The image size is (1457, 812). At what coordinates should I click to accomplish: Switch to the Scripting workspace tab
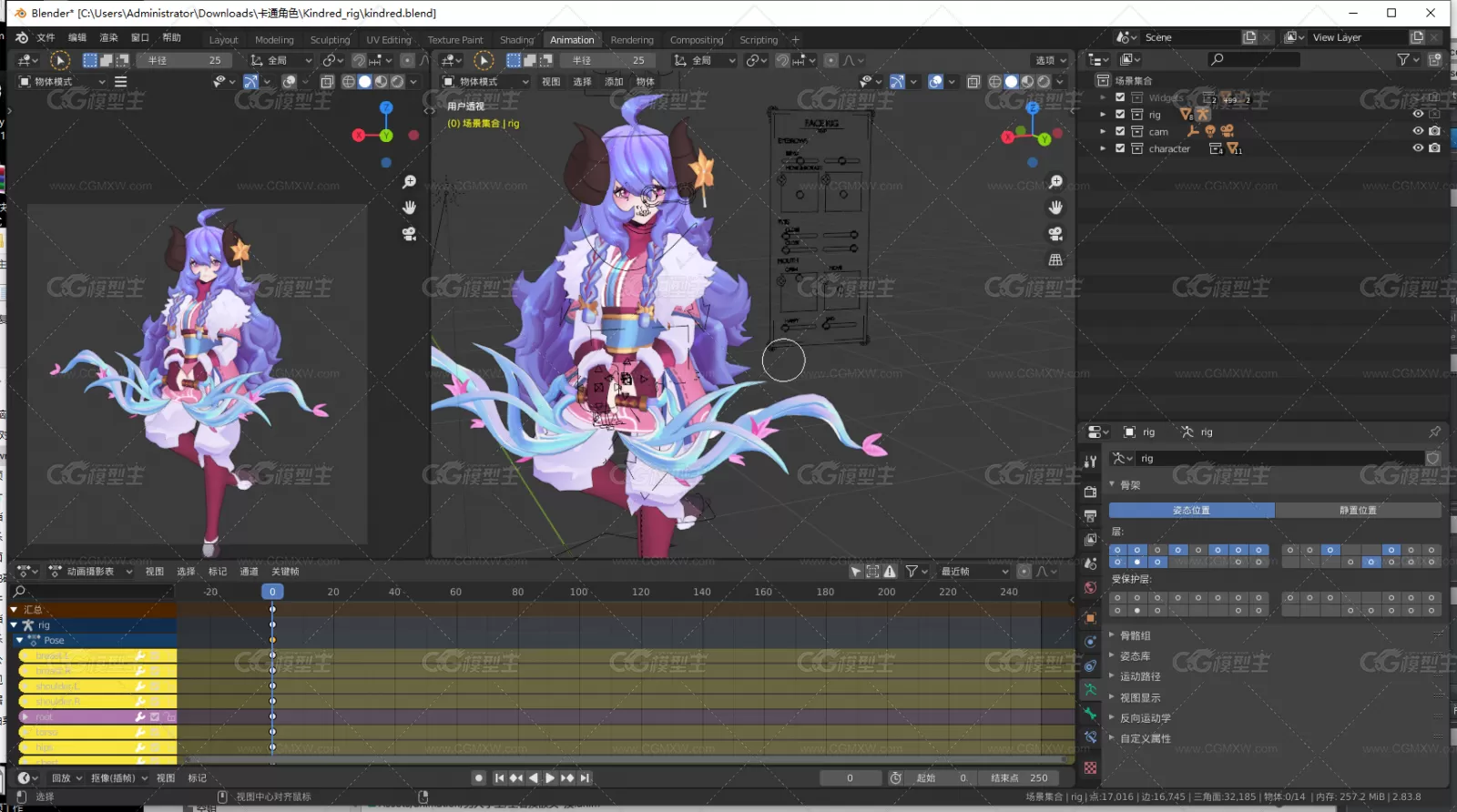tap(759, 40)
